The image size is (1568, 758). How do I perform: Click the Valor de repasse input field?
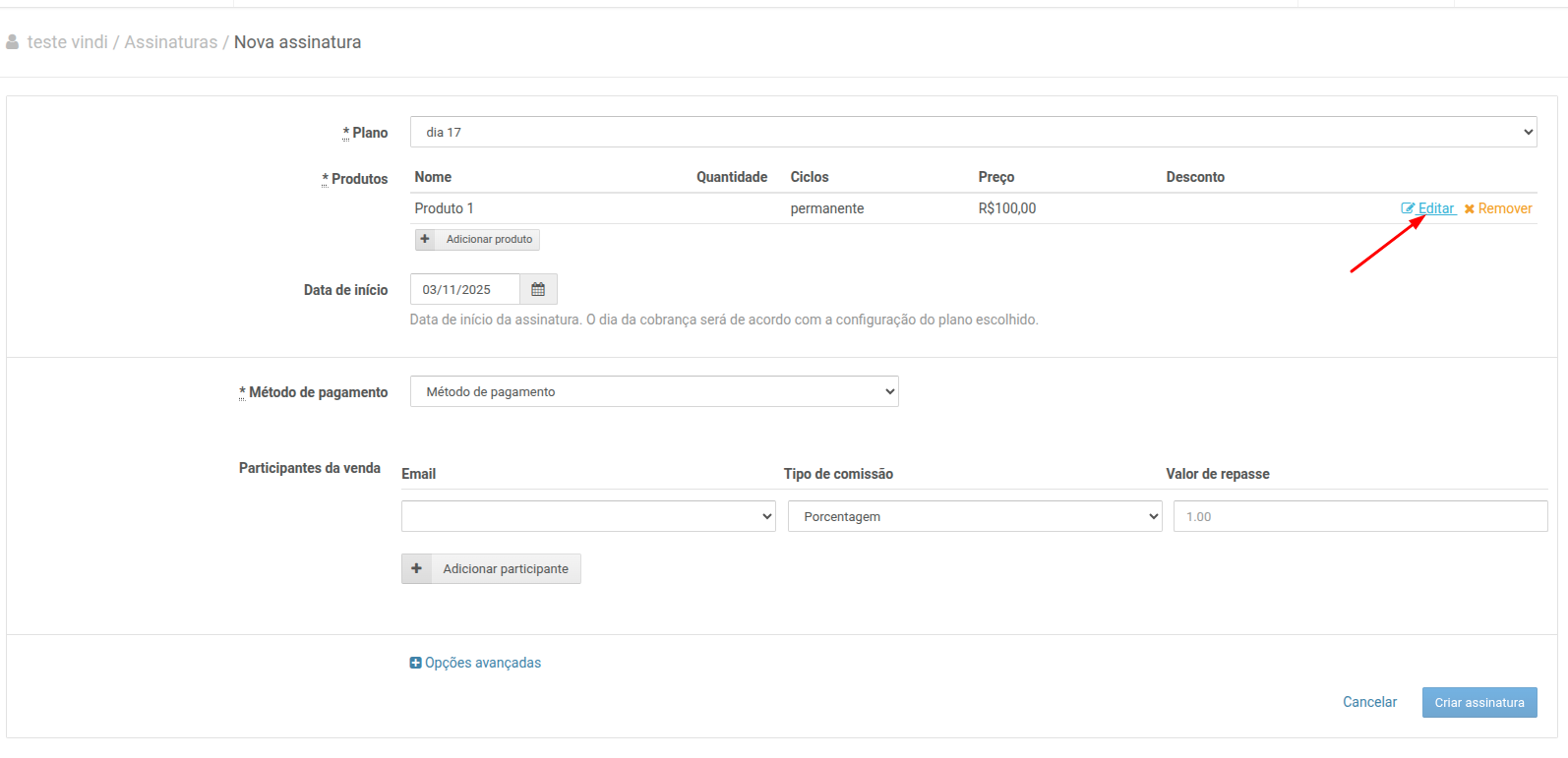(1359, 516)
